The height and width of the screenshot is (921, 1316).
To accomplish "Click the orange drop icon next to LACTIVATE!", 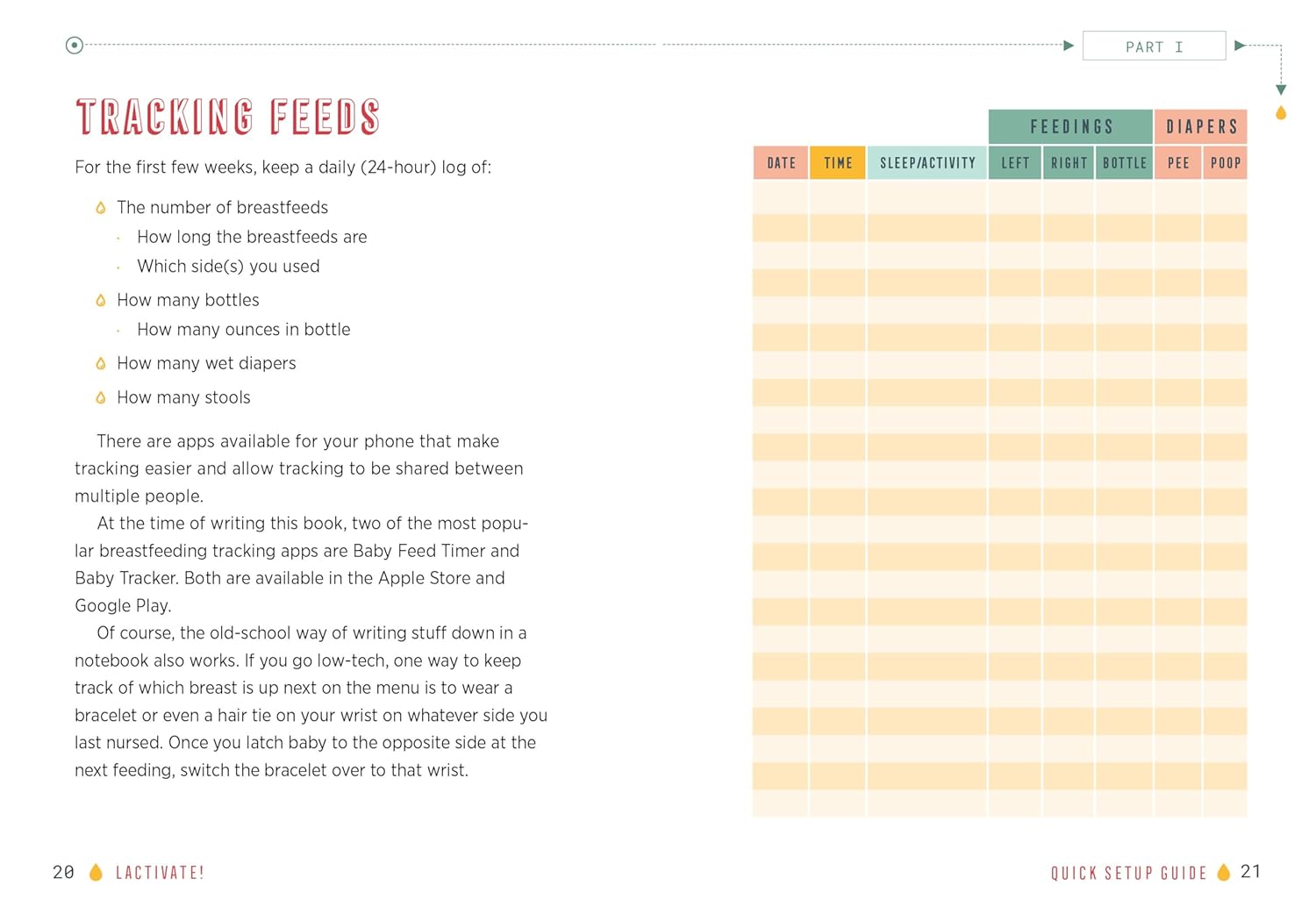I will click(96, 872).
